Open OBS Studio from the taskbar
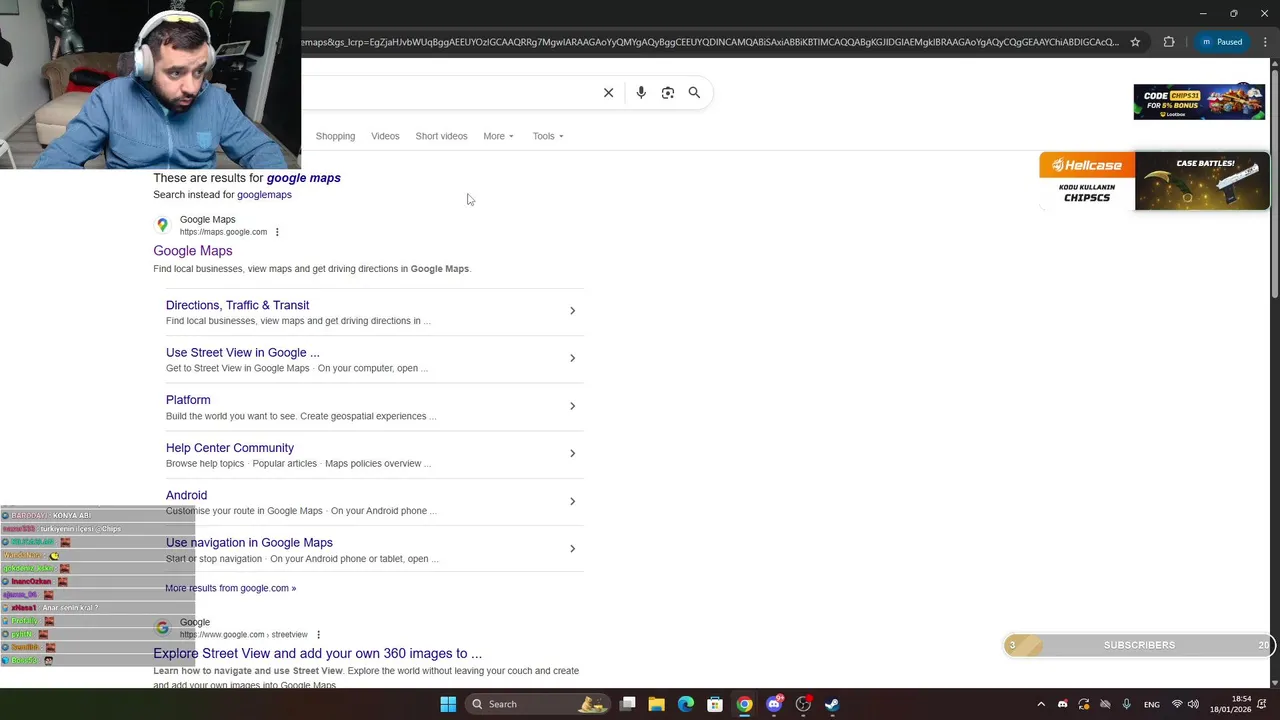This screenshot has height=720, width=1280. click(803, 704)
